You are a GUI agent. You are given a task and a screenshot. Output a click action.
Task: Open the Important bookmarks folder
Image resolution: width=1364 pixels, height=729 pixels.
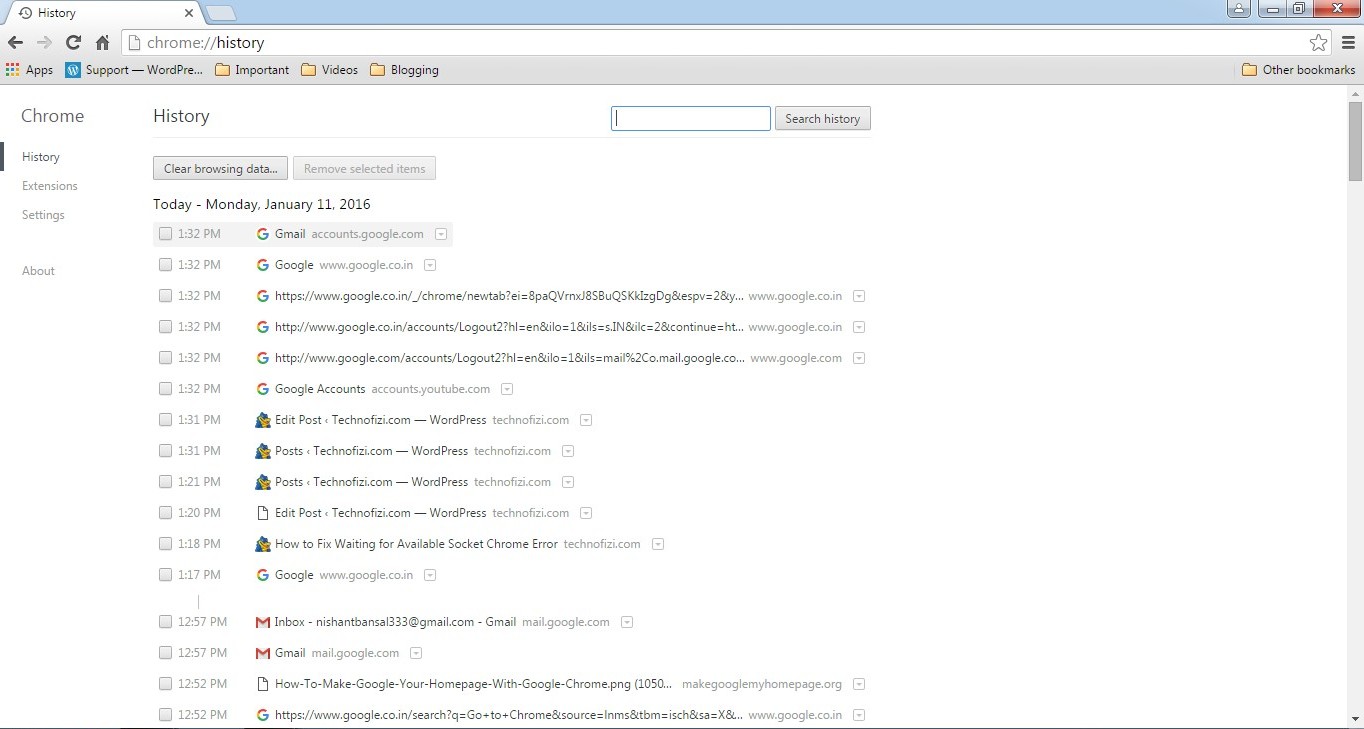point(252,70)
